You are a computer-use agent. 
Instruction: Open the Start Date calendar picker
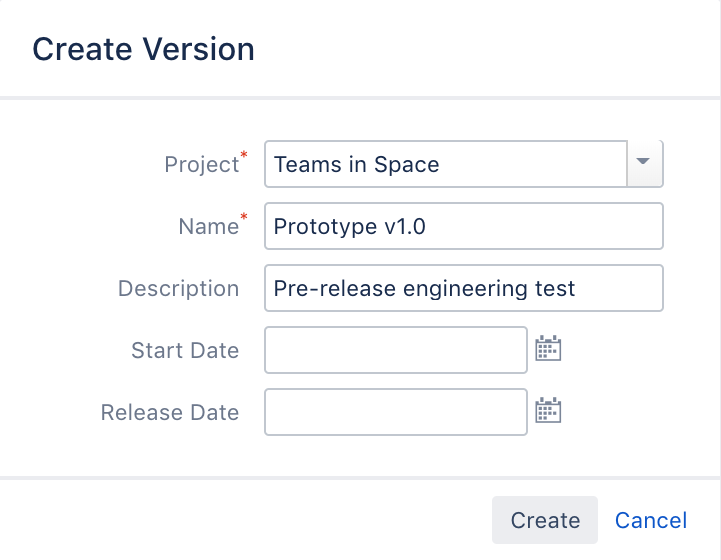pos(548,349)
